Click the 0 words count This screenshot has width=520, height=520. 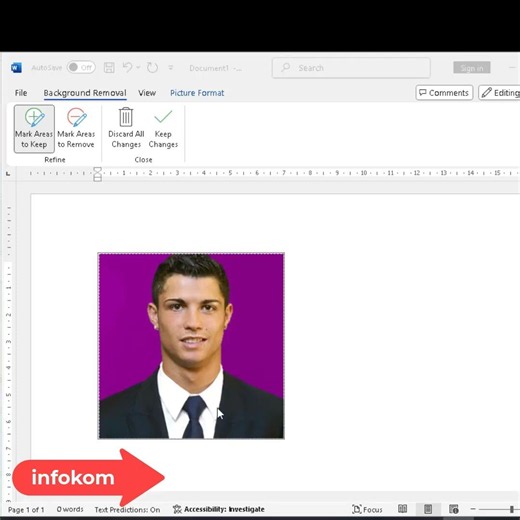point(70,509)
